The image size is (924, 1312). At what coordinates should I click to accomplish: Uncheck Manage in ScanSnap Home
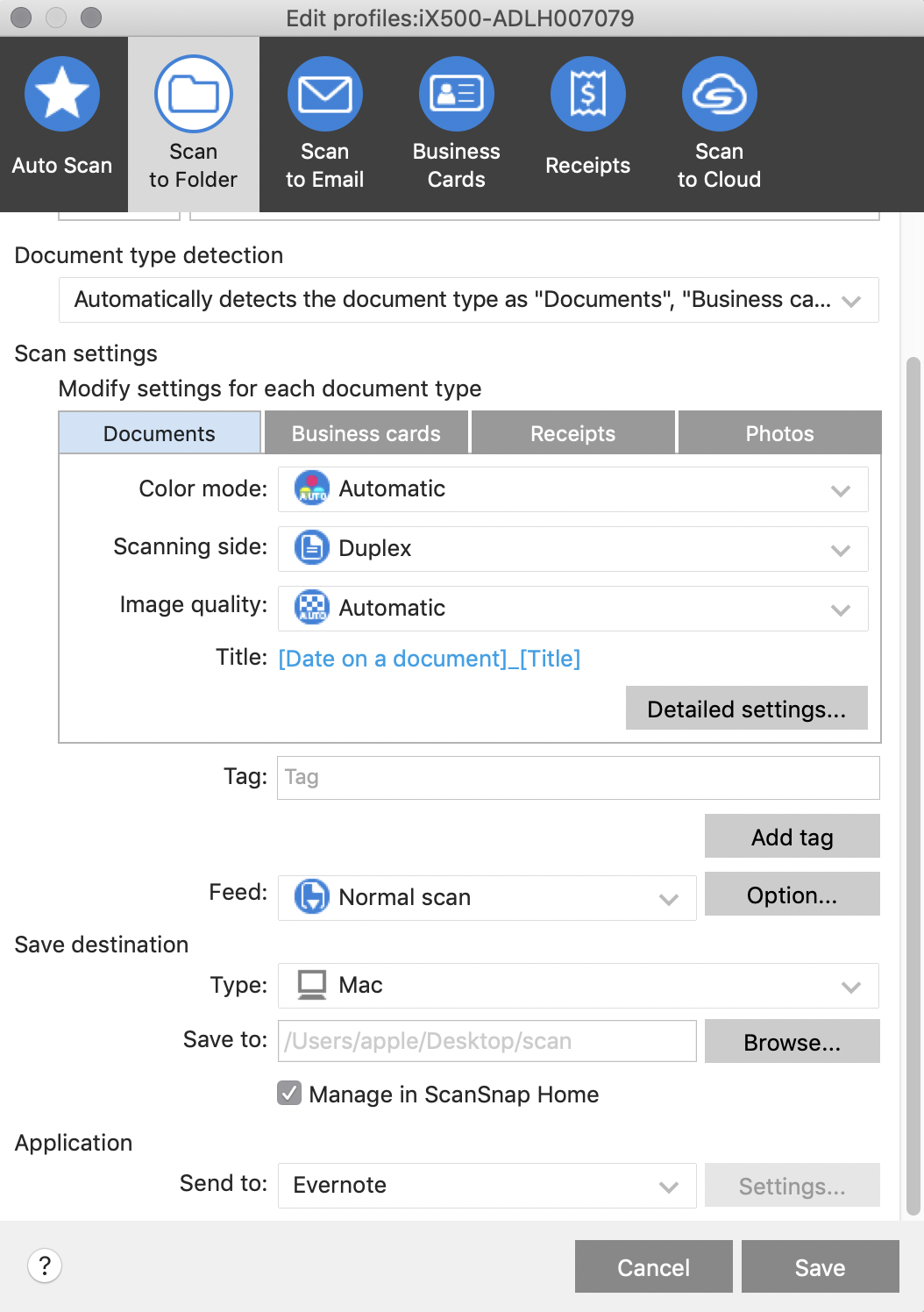coord(289,1093)
